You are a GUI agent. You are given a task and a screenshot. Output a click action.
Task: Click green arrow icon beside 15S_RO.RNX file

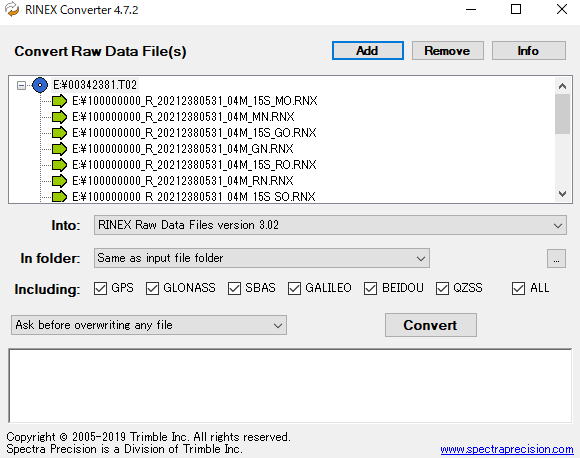(59, 165)
